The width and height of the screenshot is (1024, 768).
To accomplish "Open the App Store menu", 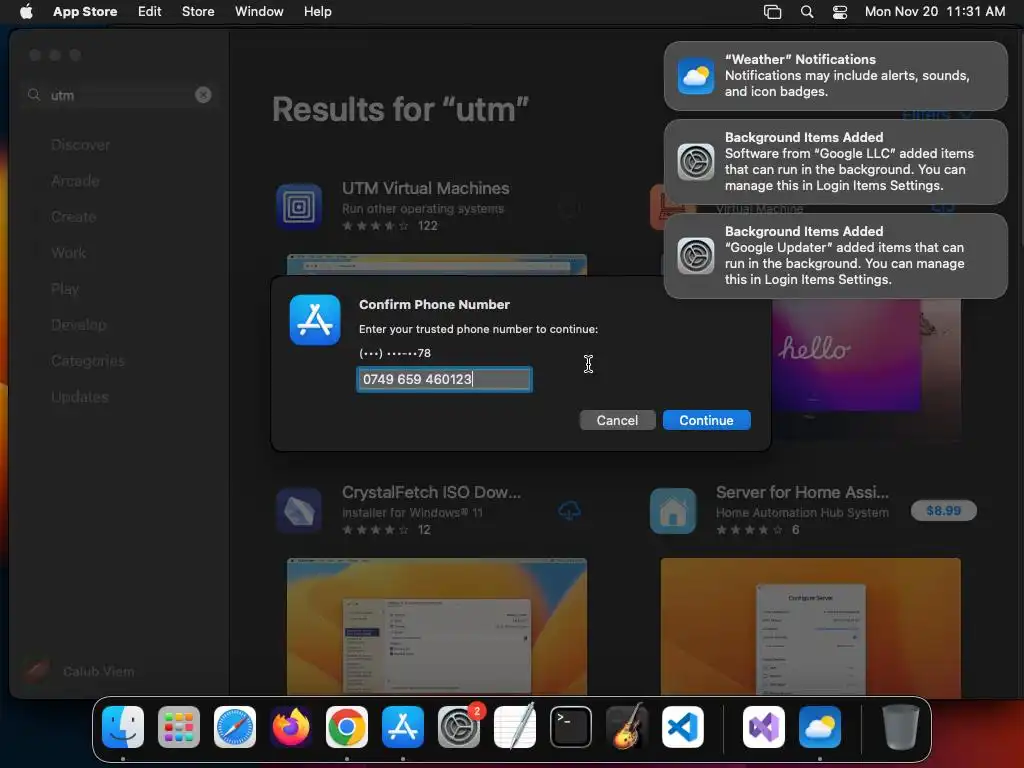I will (85, 11).
